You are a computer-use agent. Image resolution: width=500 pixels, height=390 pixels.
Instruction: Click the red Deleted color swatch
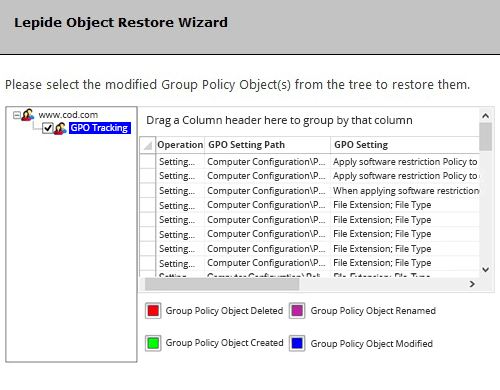coord(153,311)
